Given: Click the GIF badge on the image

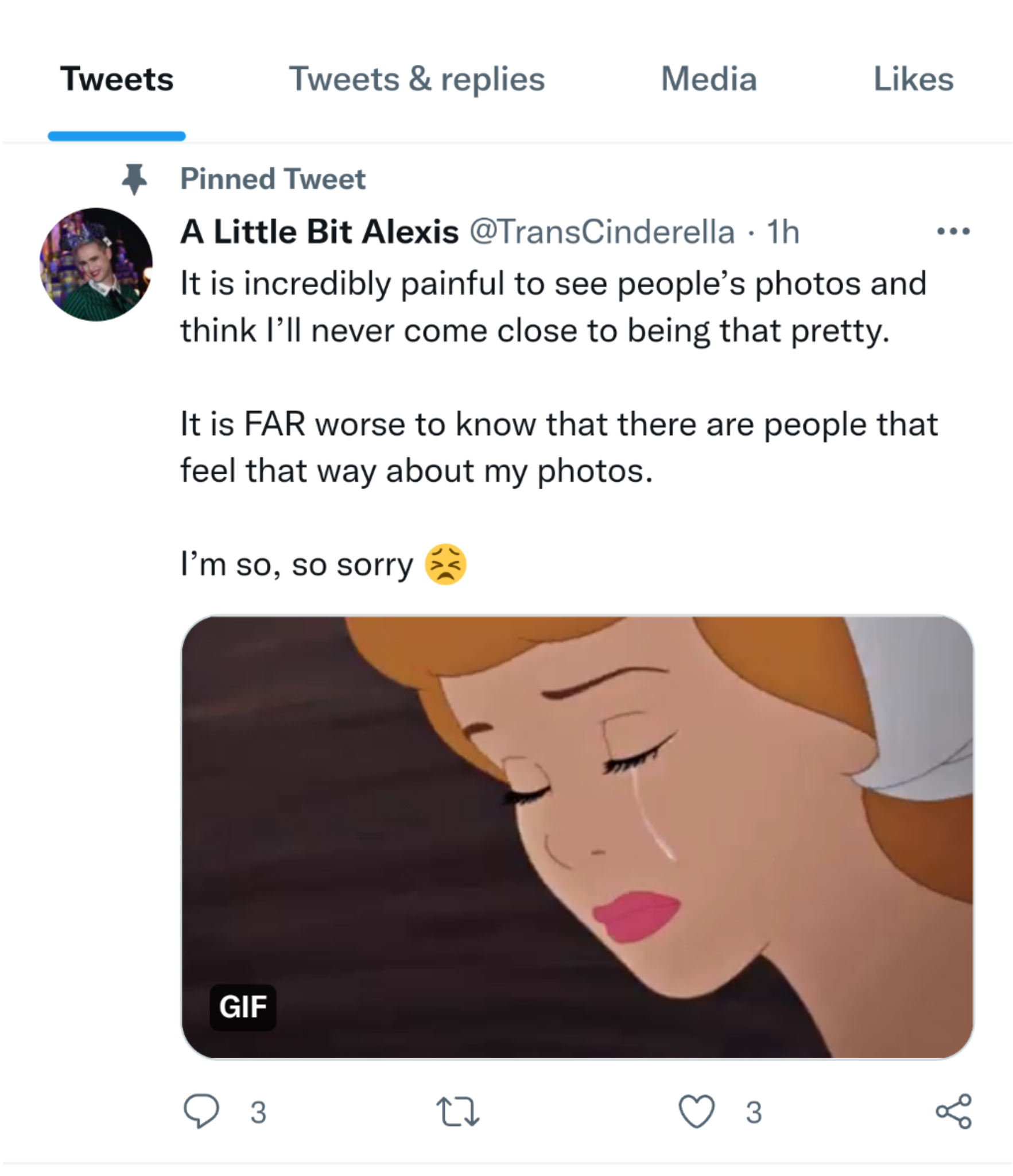Looking at the screenshot, I should pos(243,1007).
